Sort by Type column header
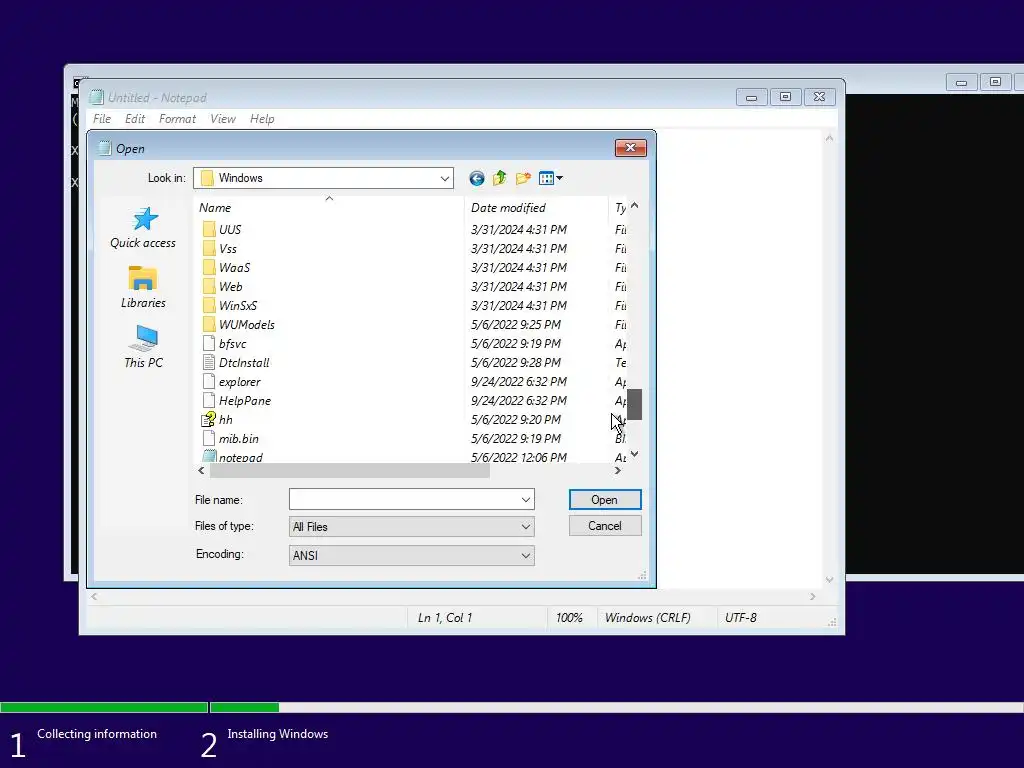This screenshot has width=1024, height=768. (x=618, y=208)
